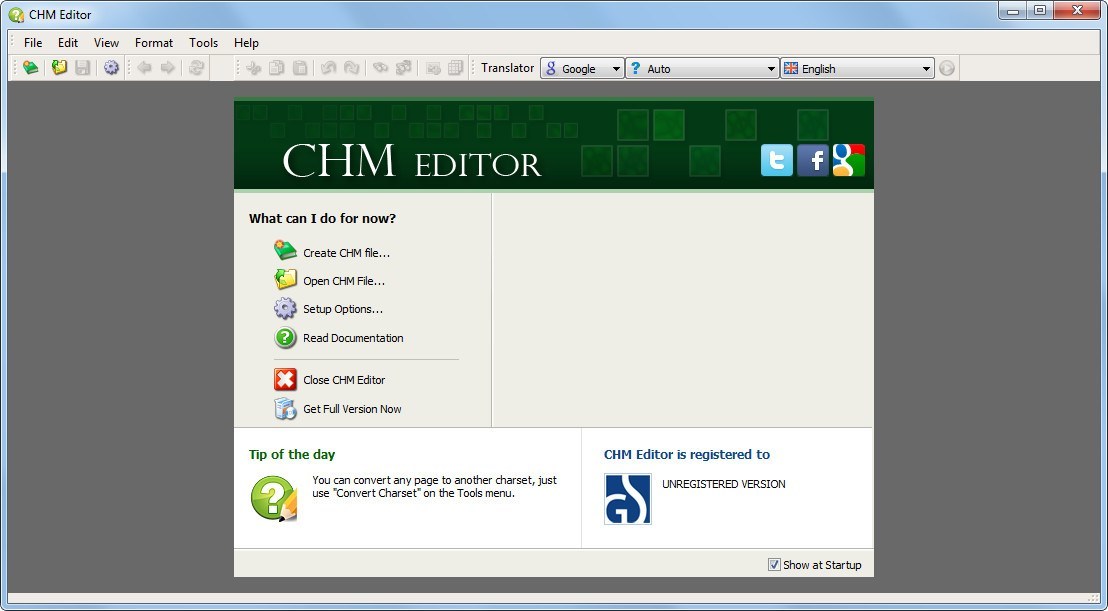This screenshot has width=1108, height=611.
Task: Open the Facebook icon in banner
Action: tap(813, 160)
